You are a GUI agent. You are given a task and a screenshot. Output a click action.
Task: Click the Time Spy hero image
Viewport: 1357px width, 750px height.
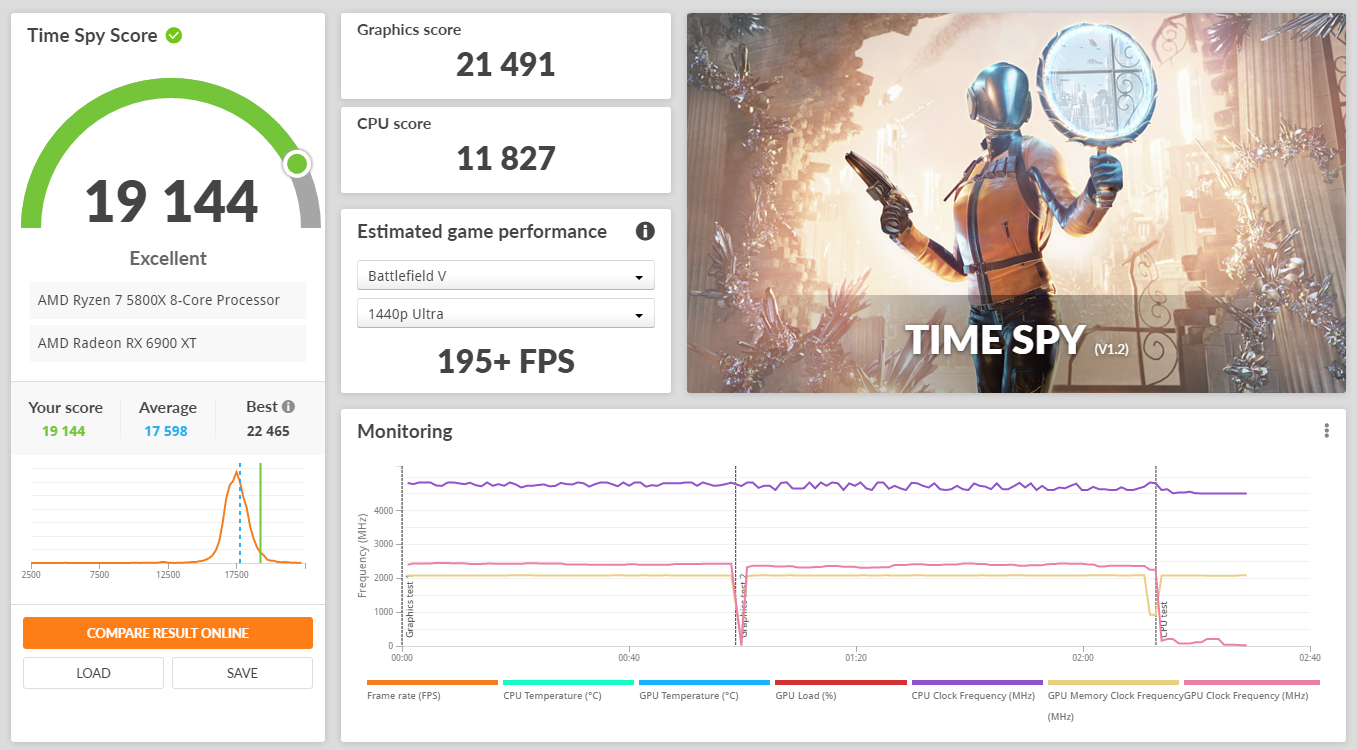coord(1016,203)
